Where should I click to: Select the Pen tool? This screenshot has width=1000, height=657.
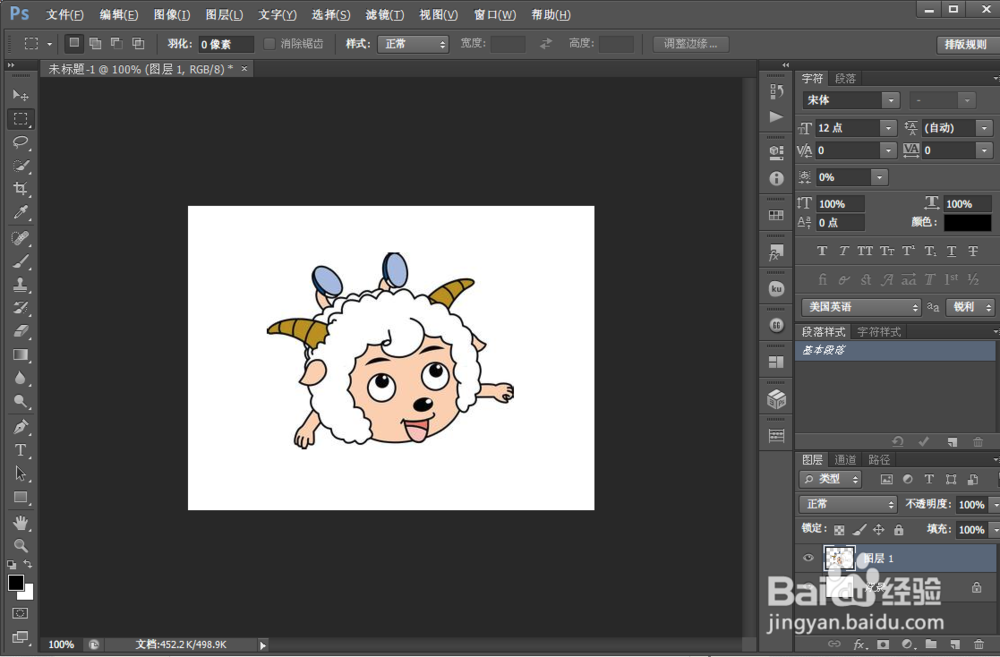(x=20, y=427)
